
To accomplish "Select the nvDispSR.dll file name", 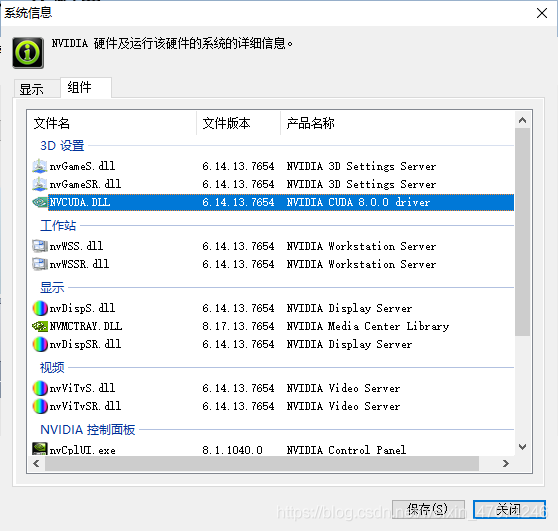I will tap(85, 344).
